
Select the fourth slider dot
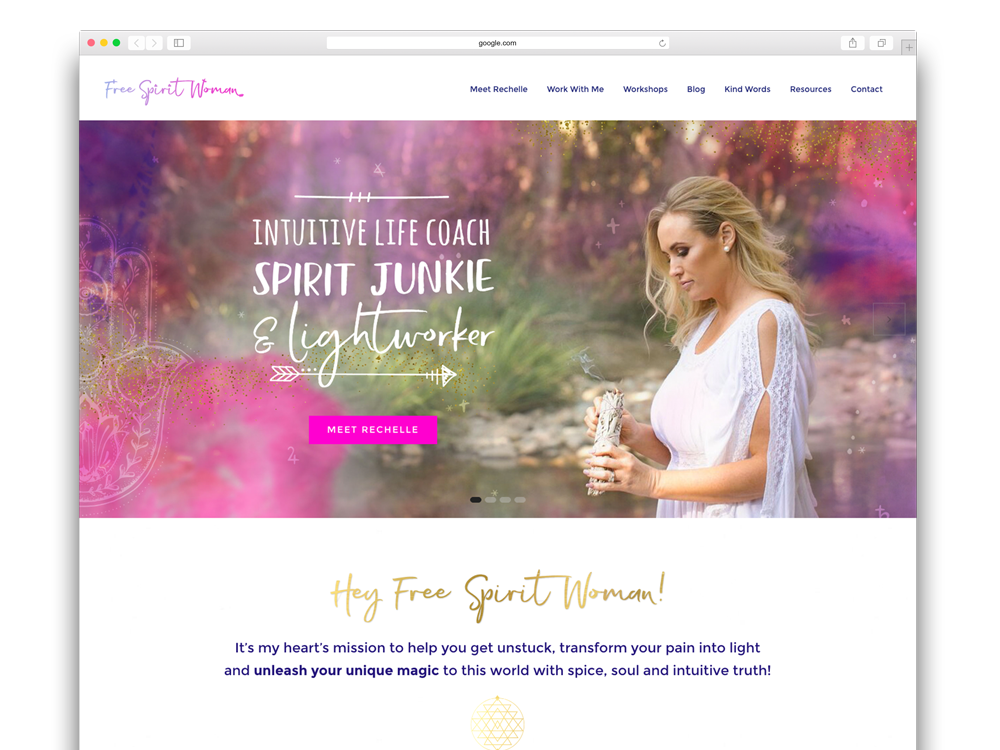click(520, 500)
